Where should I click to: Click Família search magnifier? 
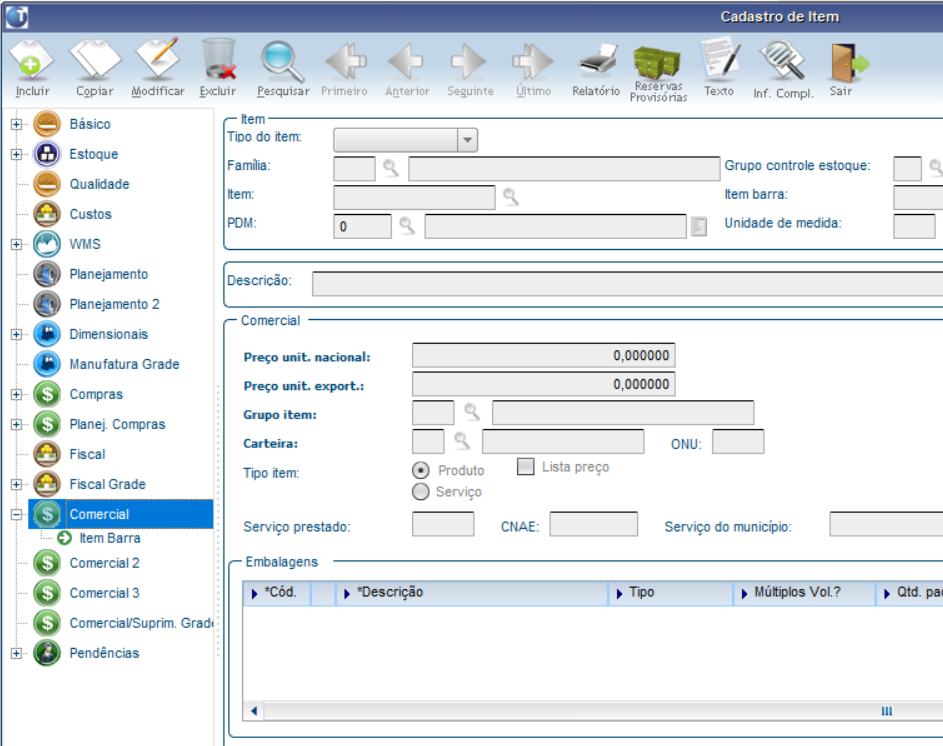pos(391,168)
